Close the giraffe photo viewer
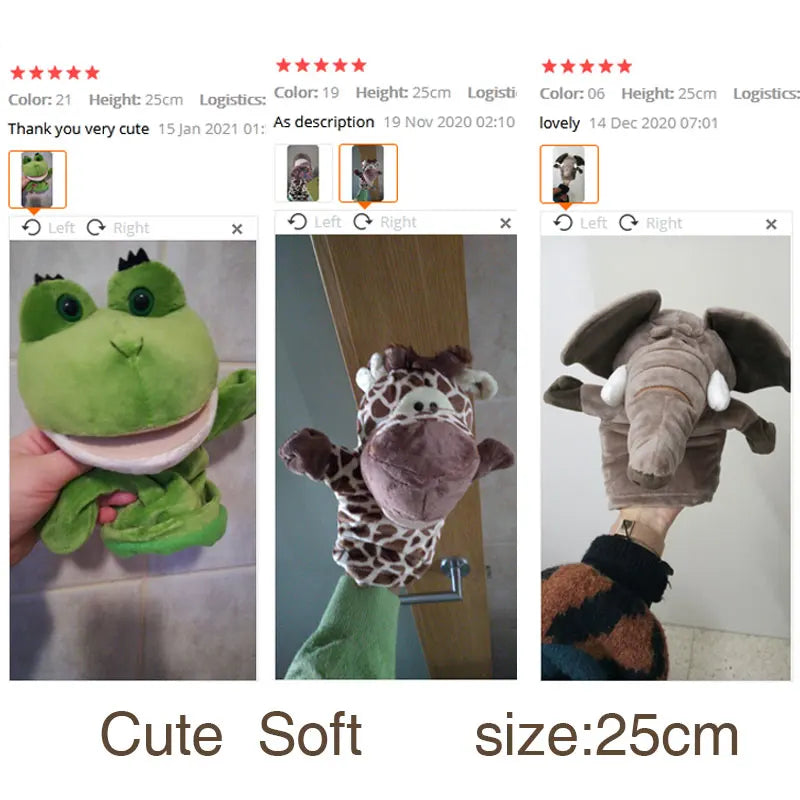This screenshot has width=800, height=800. 505,223
